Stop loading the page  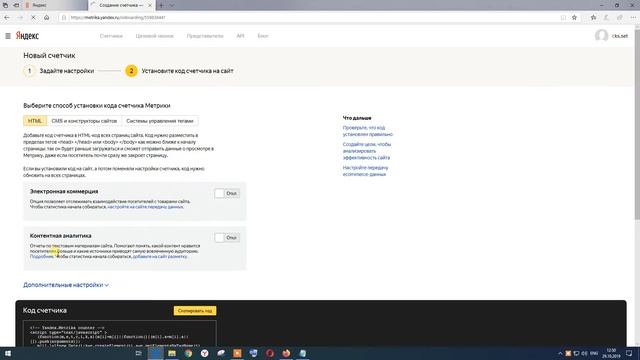click(33, 18)
